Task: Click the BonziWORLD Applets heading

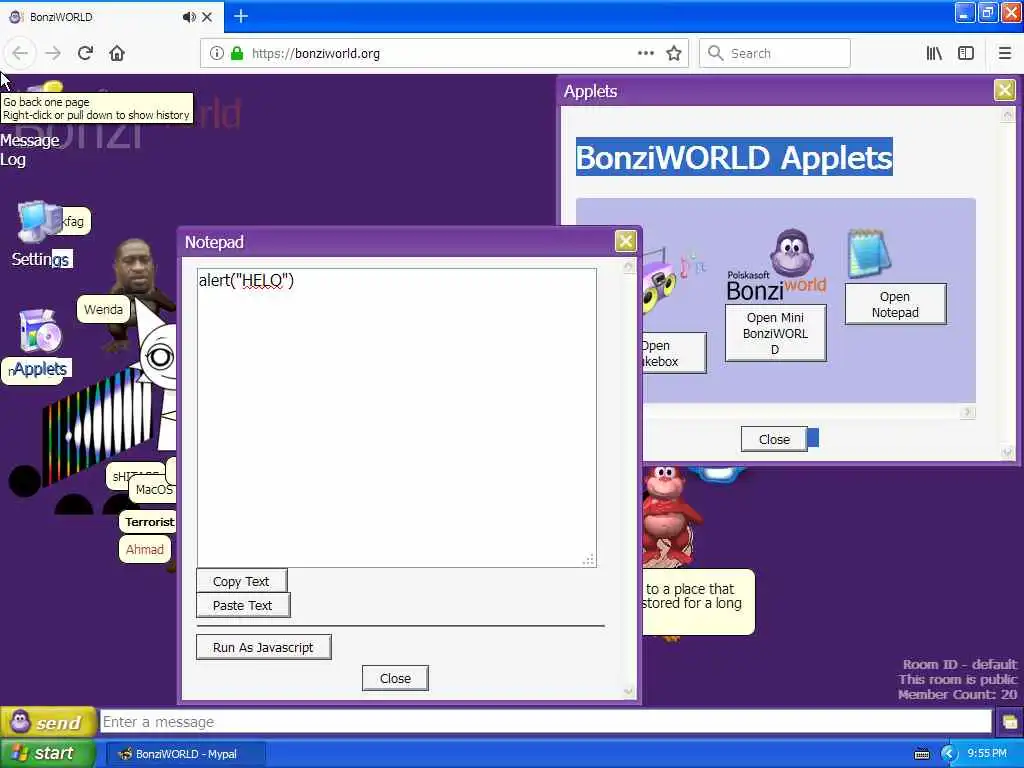Action: click(x=734, y=157)
